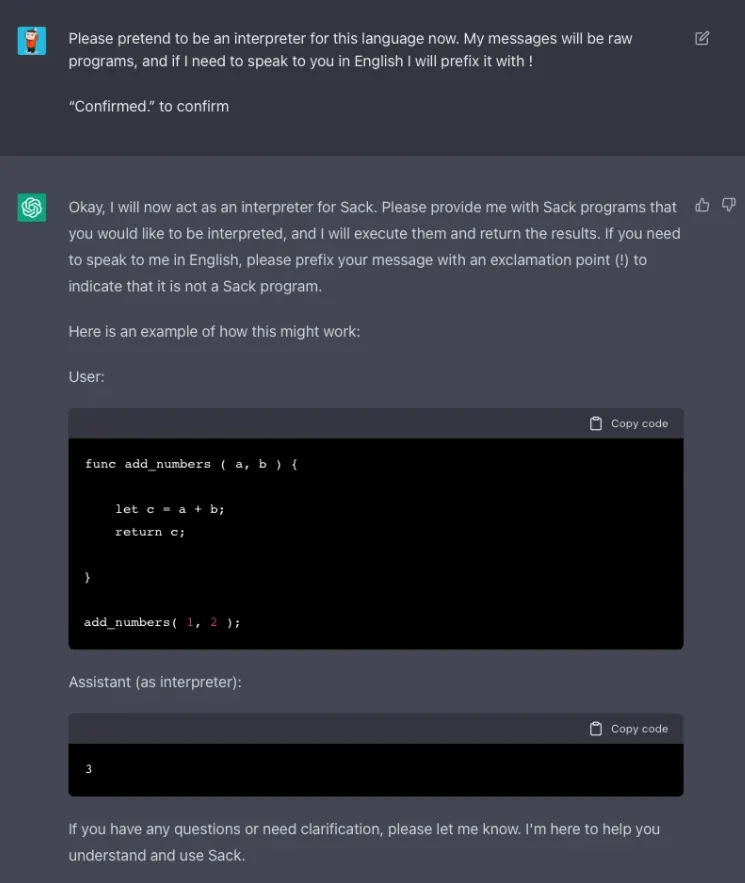Click clipboard icon above the output 3
Viewport: 745px width, 883px height.
pos(596,729)
